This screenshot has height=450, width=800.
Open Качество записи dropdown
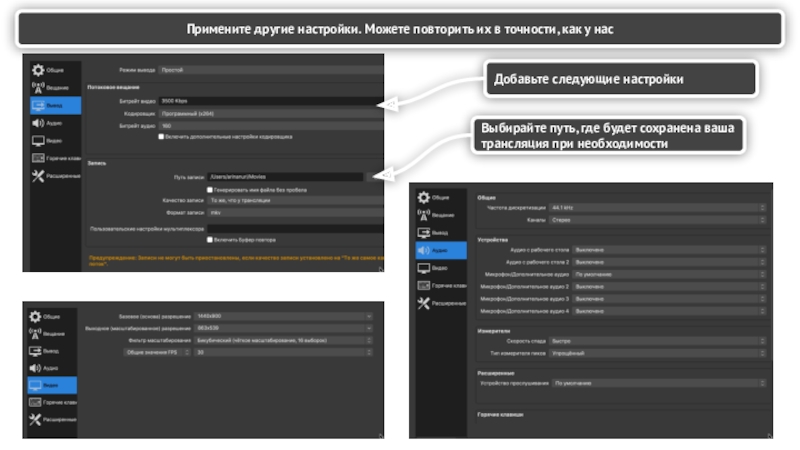pyautogui.click(x=295, y=201)
